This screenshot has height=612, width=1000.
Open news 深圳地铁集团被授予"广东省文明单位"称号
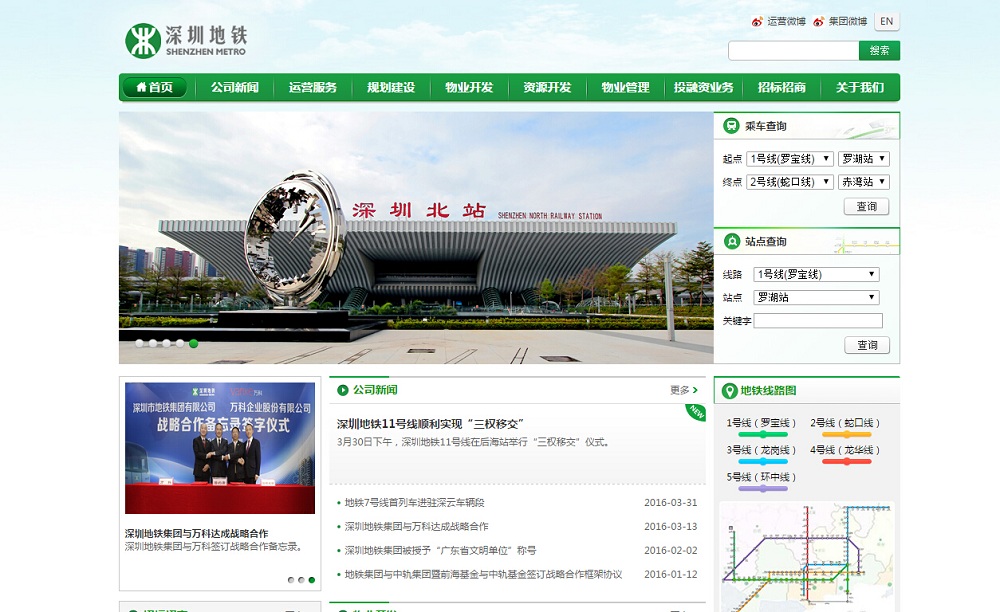coord(440,550)
